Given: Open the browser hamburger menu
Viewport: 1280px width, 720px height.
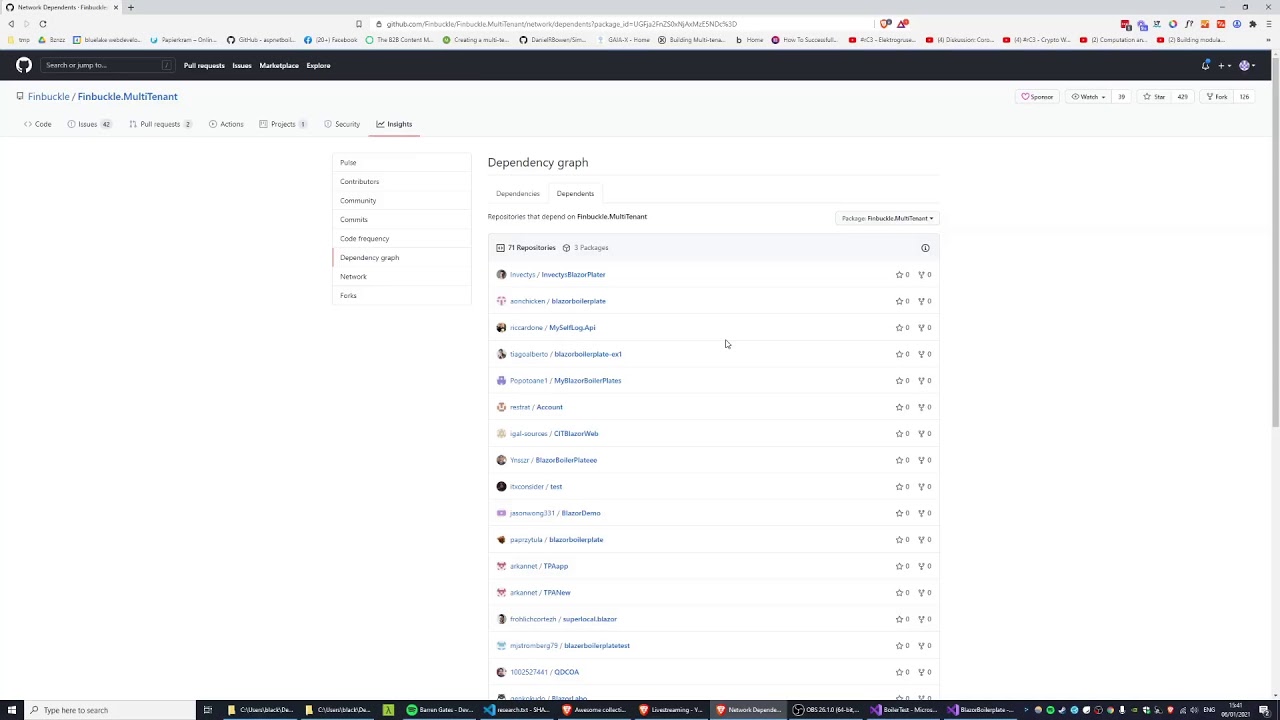Looking at the screenshot, I should pos(1268,24).
